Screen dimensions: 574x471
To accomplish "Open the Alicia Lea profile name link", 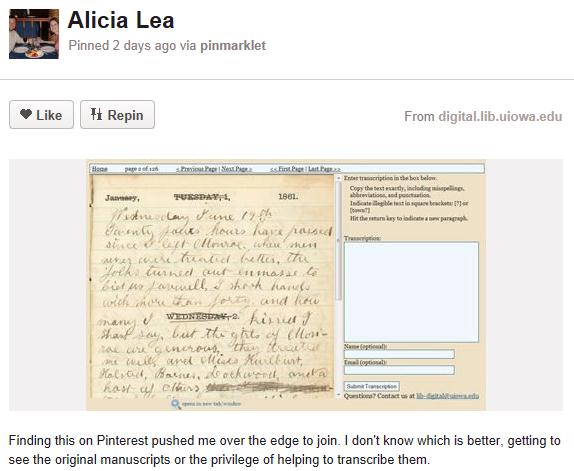I will tap(121, 20).
